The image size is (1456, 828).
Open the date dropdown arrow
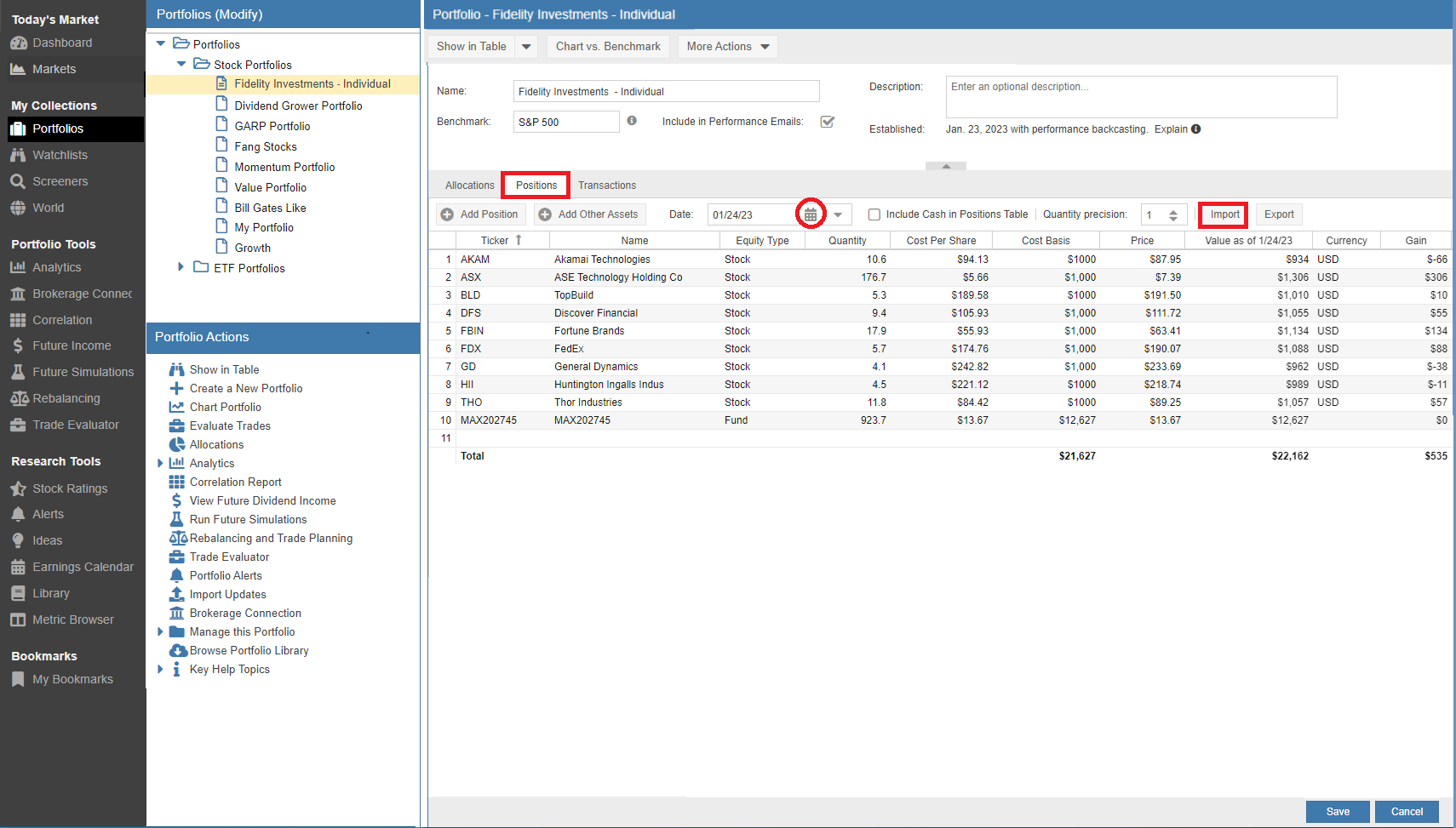point(838,215)
